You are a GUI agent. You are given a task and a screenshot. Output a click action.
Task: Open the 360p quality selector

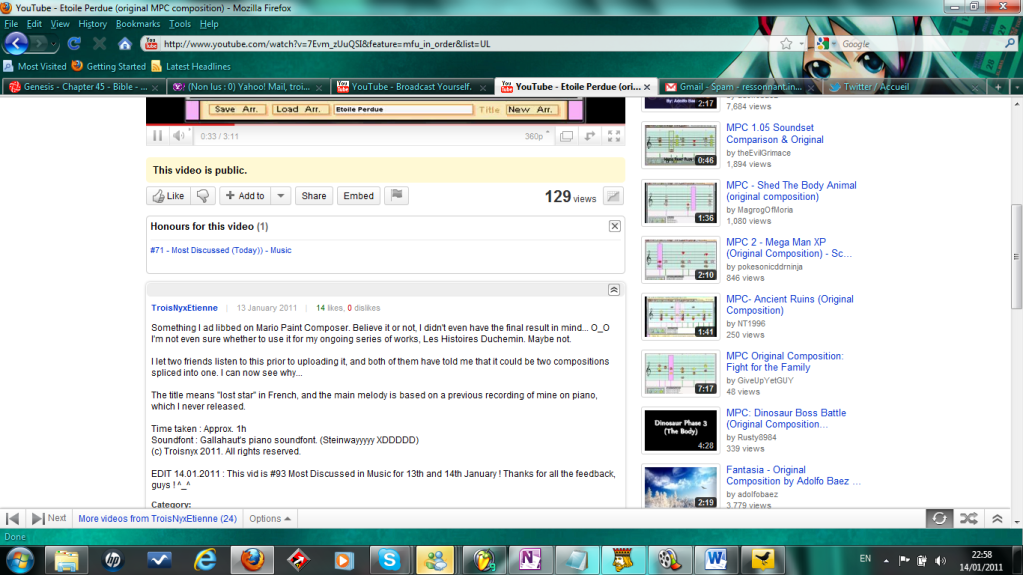click(x=536, y=136)
